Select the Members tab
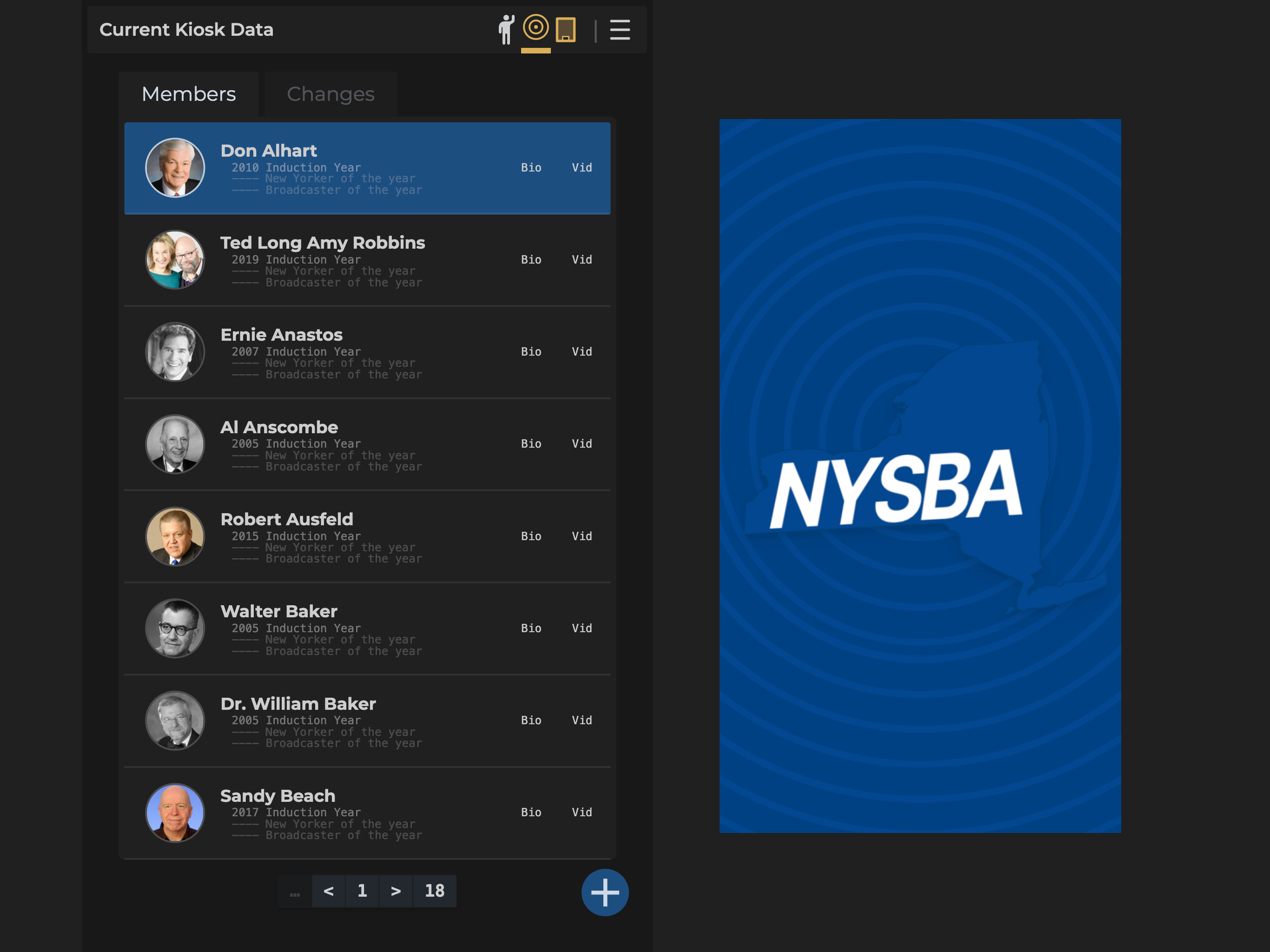 (x=188, y=94)
